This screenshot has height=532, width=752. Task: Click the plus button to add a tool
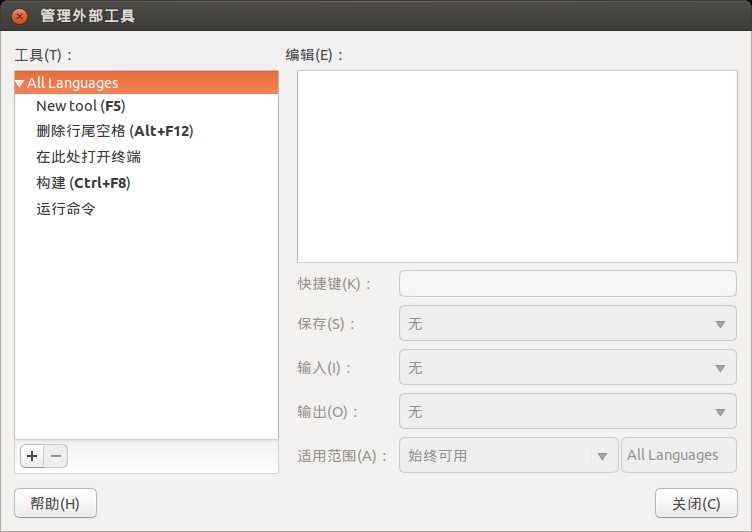[x=32, y=456]
